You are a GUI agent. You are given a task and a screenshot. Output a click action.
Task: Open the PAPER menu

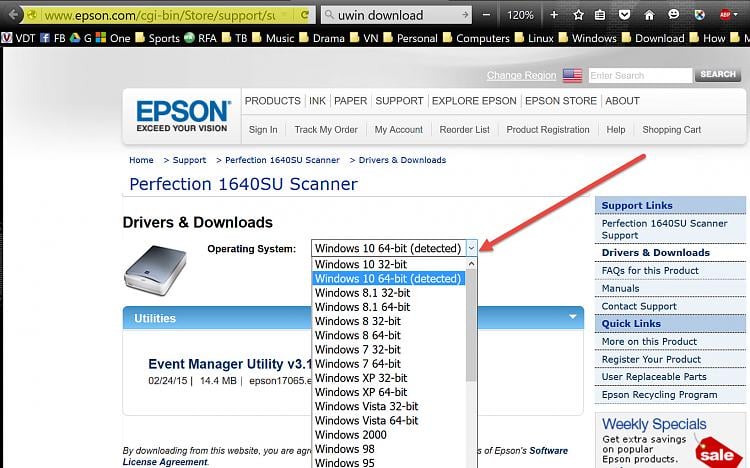tap(351, 101)
